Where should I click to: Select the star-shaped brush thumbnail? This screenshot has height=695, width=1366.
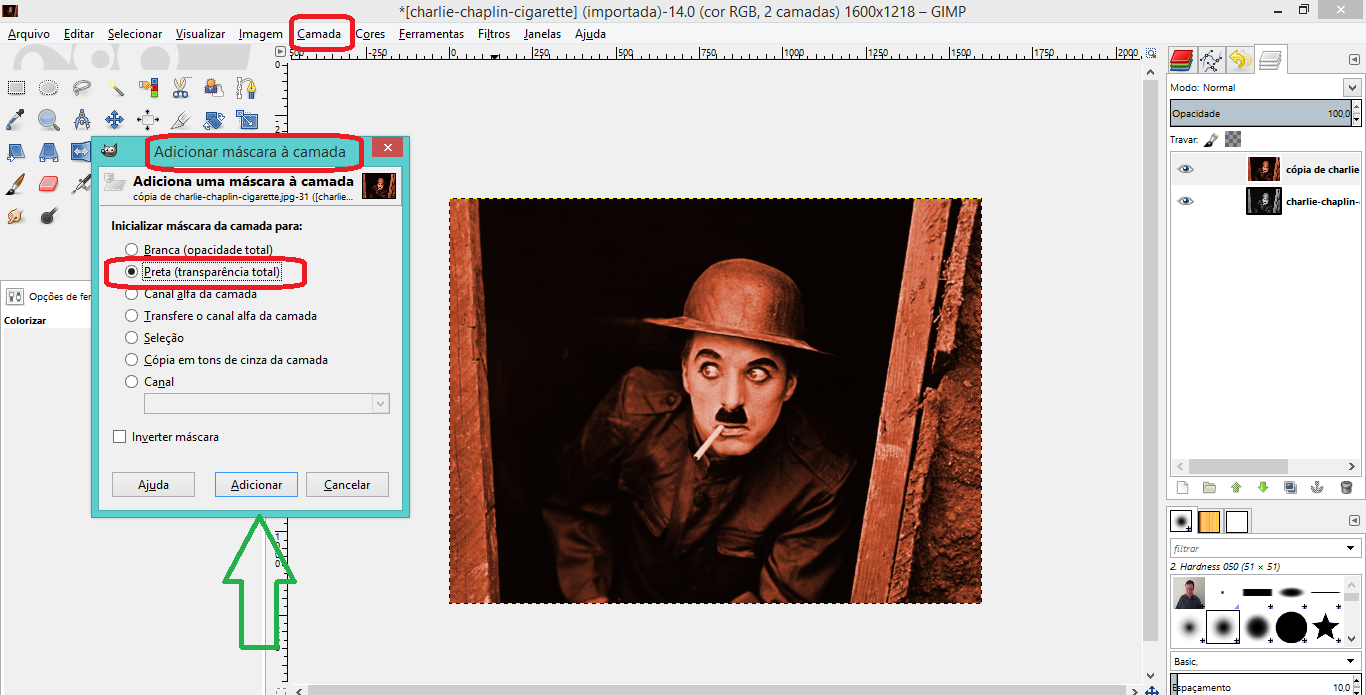click(1325, 627)
